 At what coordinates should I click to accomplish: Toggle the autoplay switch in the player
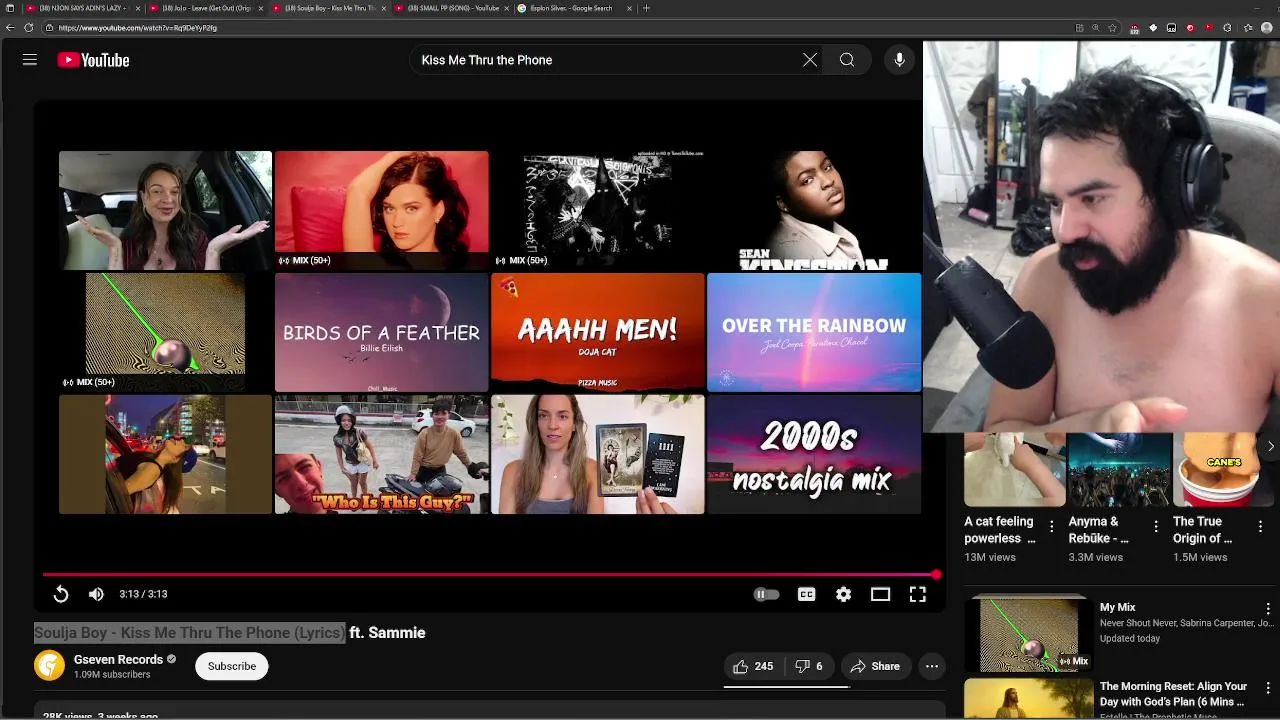pos(766,594)
